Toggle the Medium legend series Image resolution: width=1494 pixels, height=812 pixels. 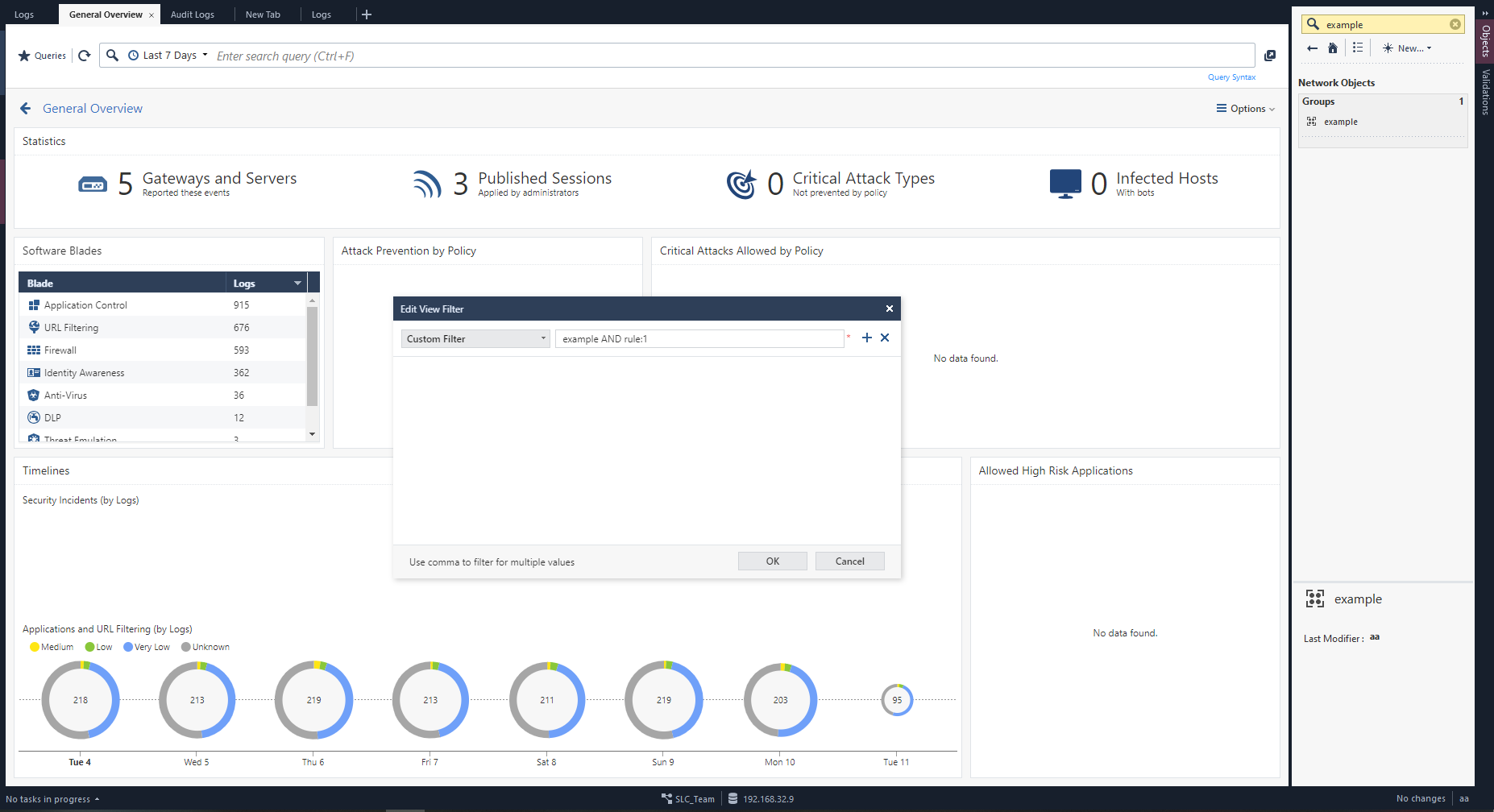pos(52,647)
